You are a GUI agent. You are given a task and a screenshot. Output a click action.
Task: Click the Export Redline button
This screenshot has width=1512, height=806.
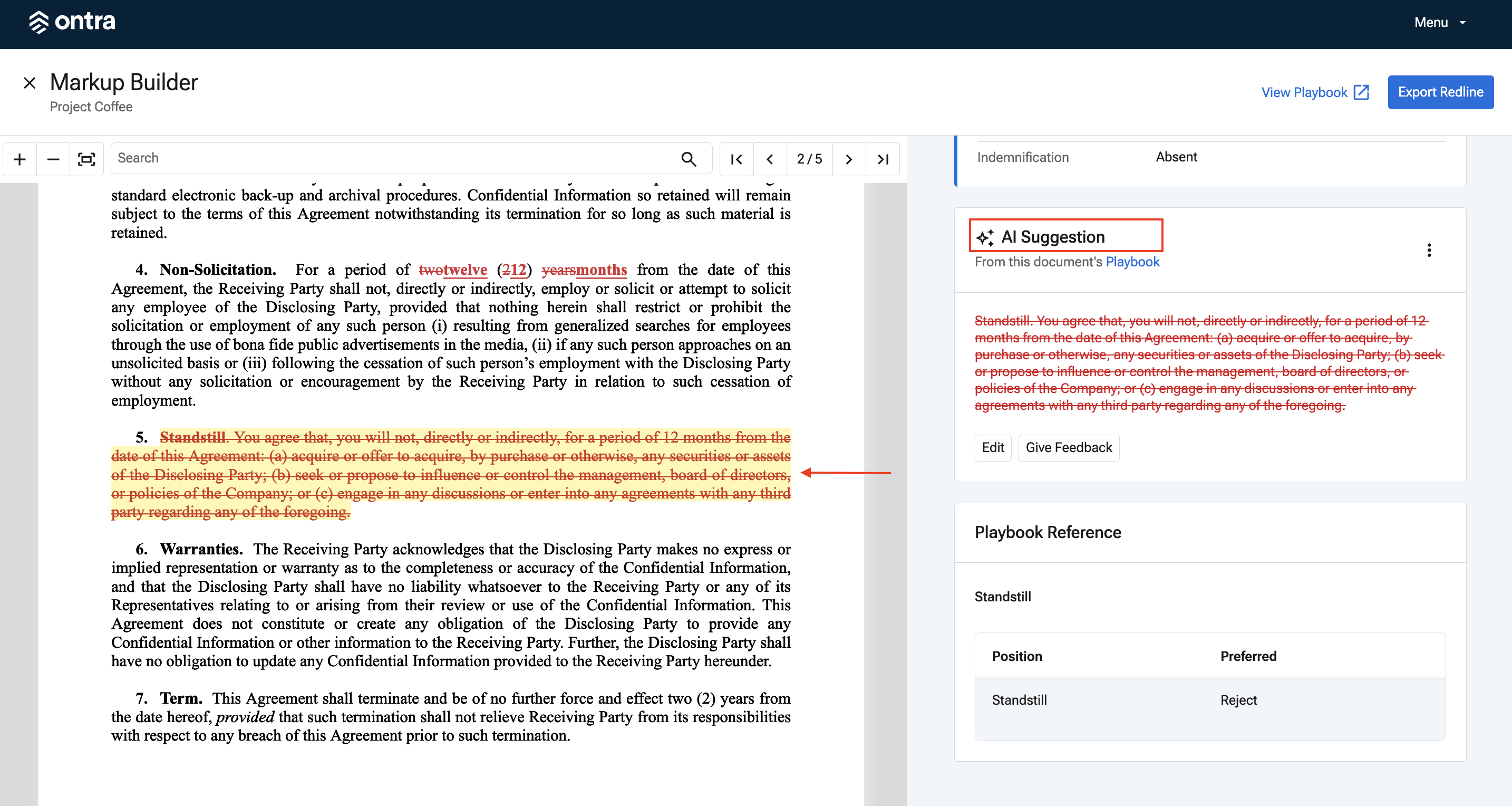[x=1440, y=92]
